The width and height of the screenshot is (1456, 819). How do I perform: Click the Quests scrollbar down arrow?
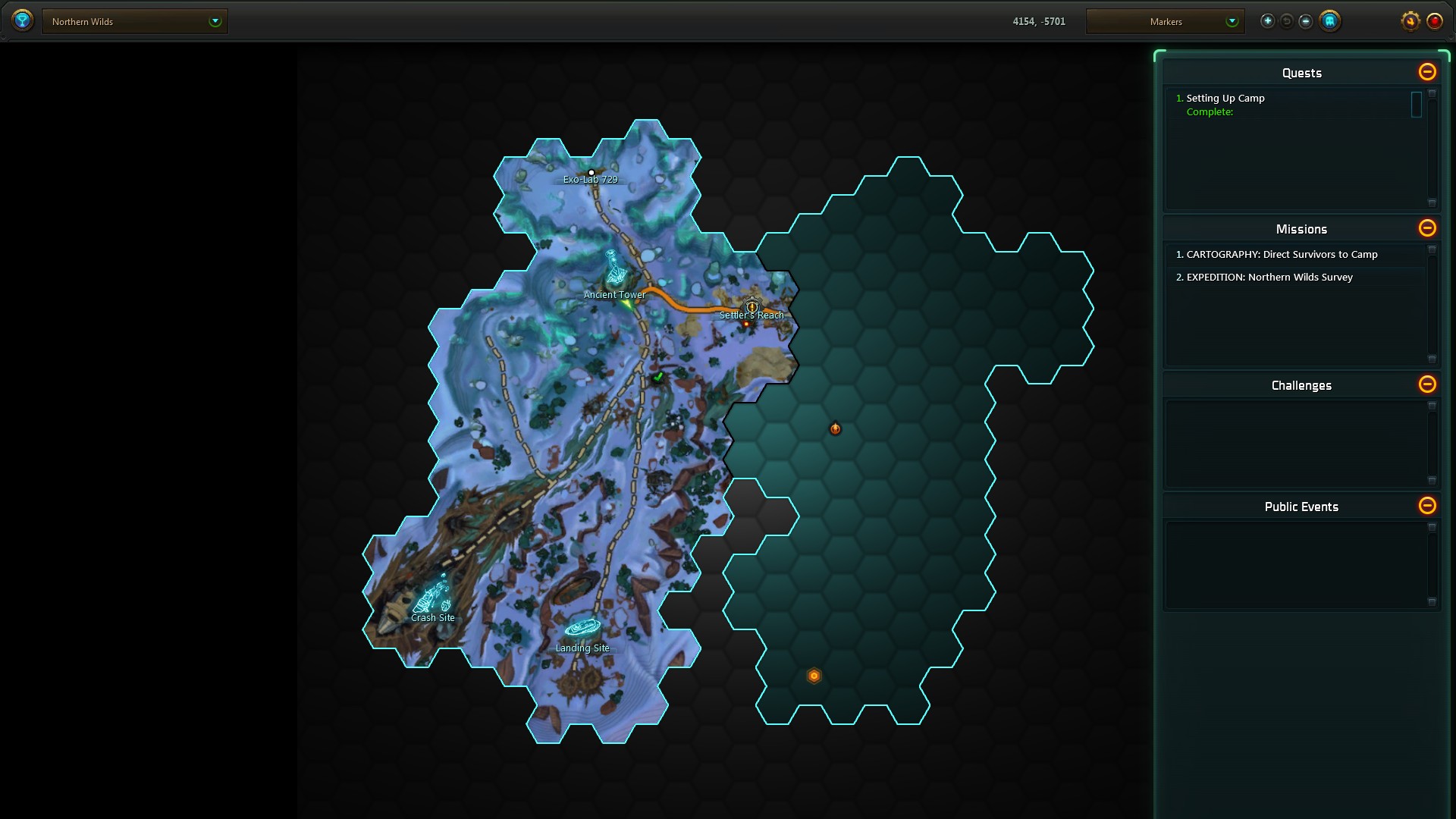[x=1432, y=202]
